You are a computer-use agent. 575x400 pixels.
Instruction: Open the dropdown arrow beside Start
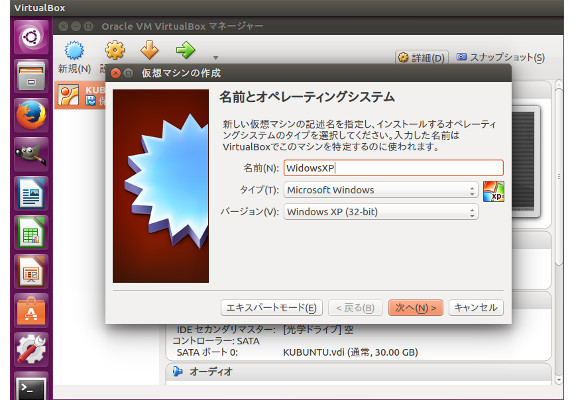coord(216,58)
